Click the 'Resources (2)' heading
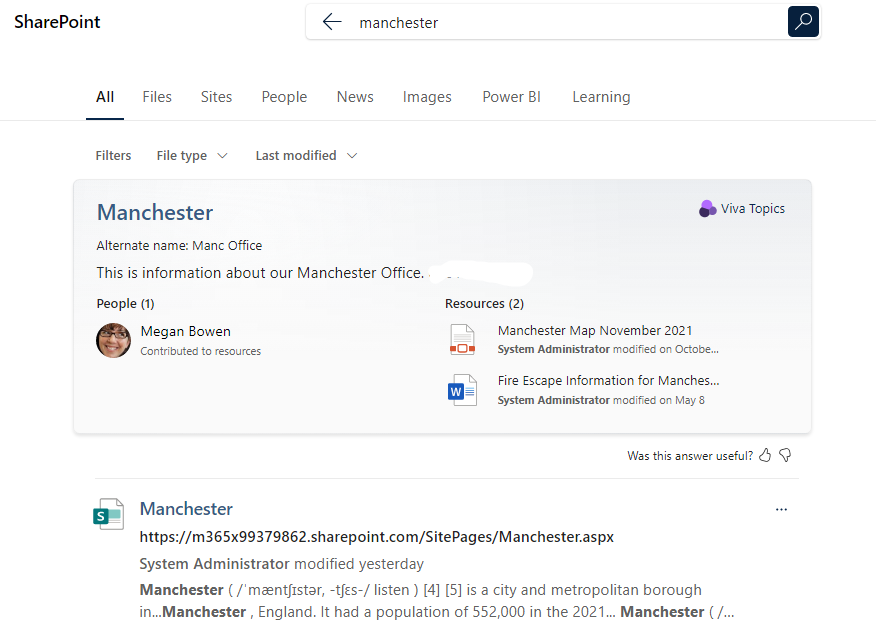The image size is (876, 638). click(x=484, y=303)
